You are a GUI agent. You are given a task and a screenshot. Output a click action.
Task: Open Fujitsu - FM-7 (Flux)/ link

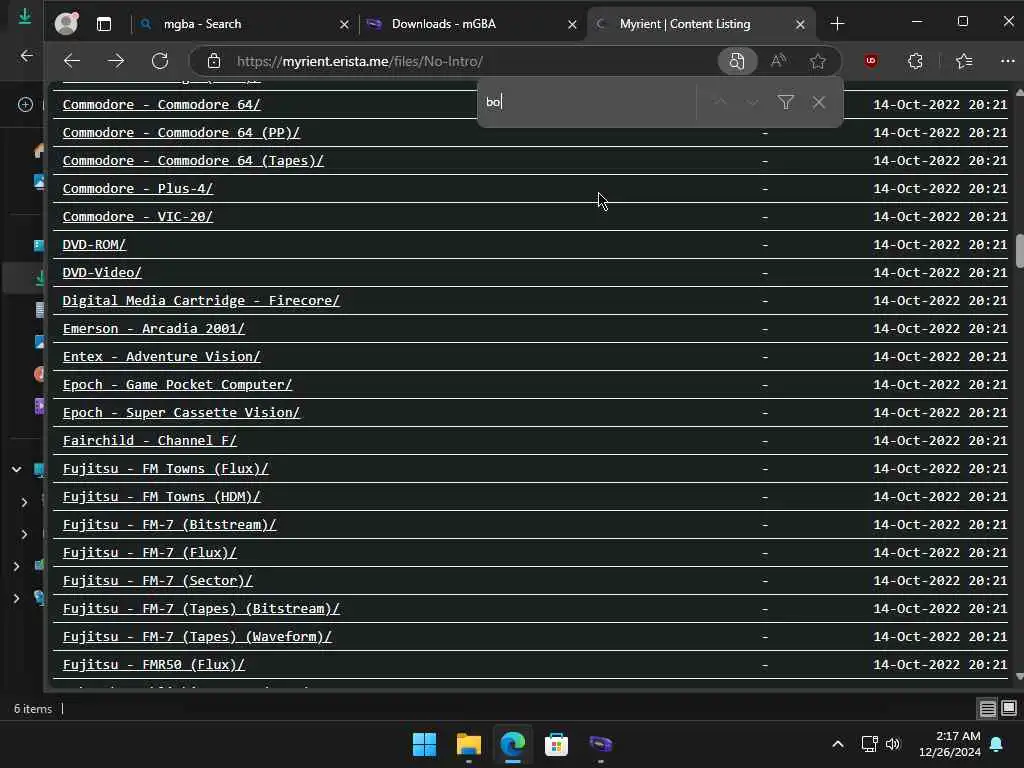(150, 554)
